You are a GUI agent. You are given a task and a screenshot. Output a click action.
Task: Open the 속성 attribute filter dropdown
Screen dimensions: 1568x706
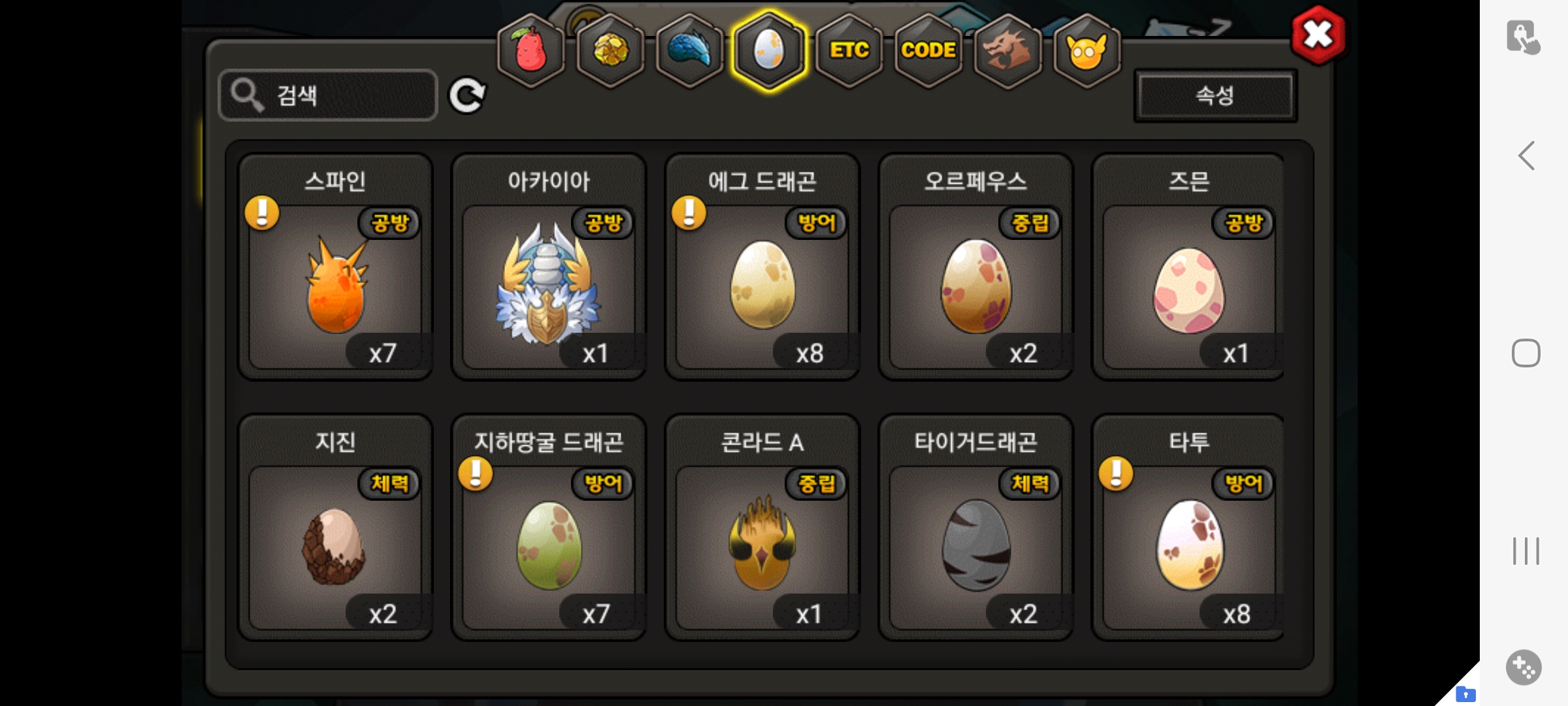[x=1215, y=96]
